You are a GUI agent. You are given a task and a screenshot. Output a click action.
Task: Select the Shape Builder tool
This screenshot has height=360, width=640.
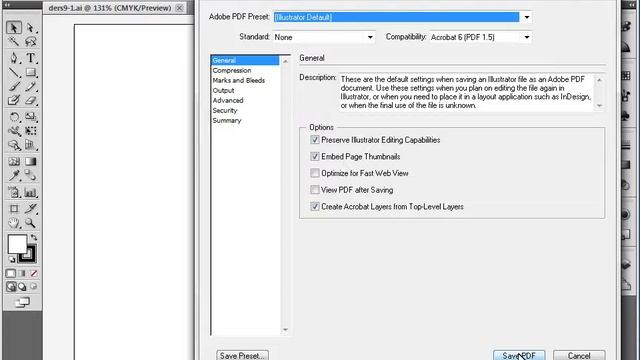click(x=14, y=145)
